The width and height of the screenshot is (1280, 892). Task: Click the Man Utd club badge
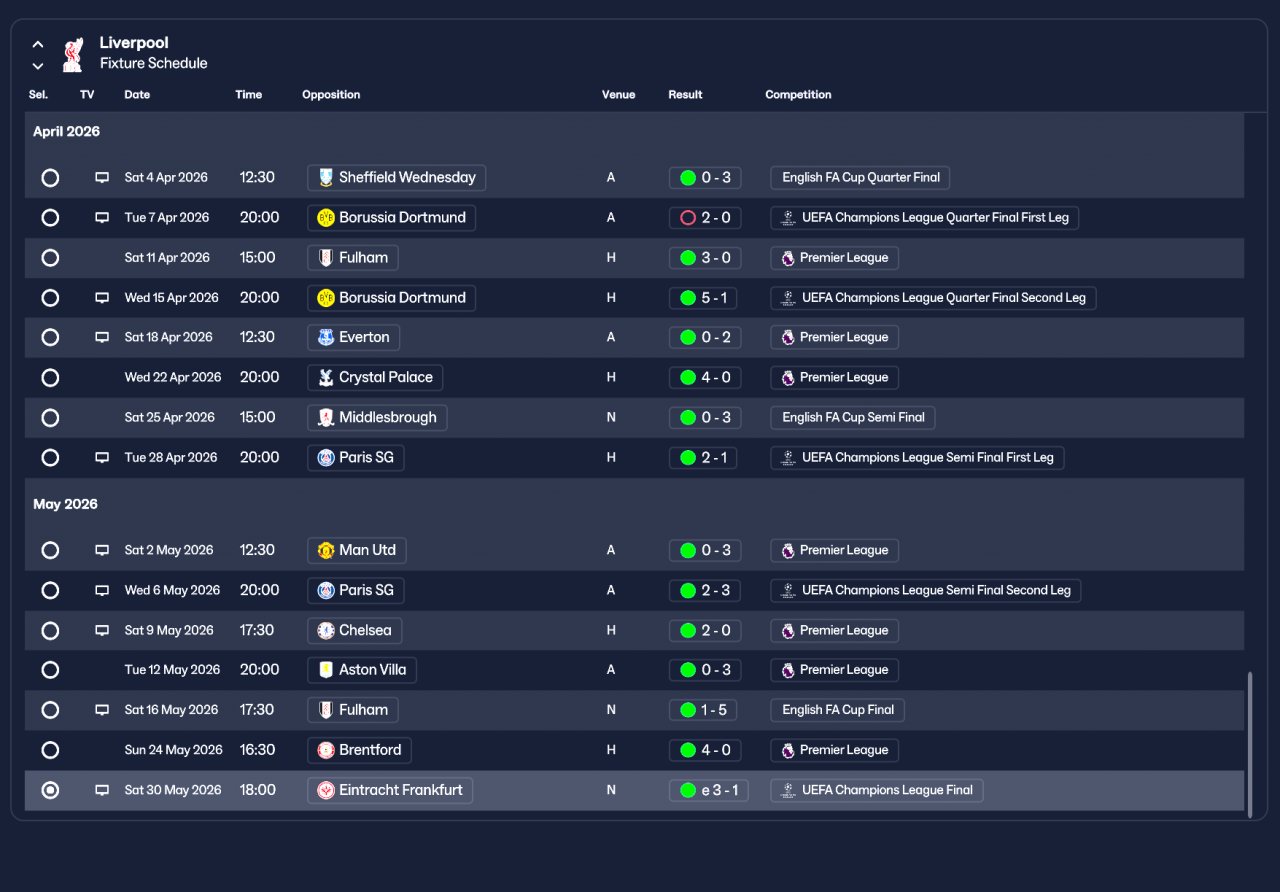point(326,551)
